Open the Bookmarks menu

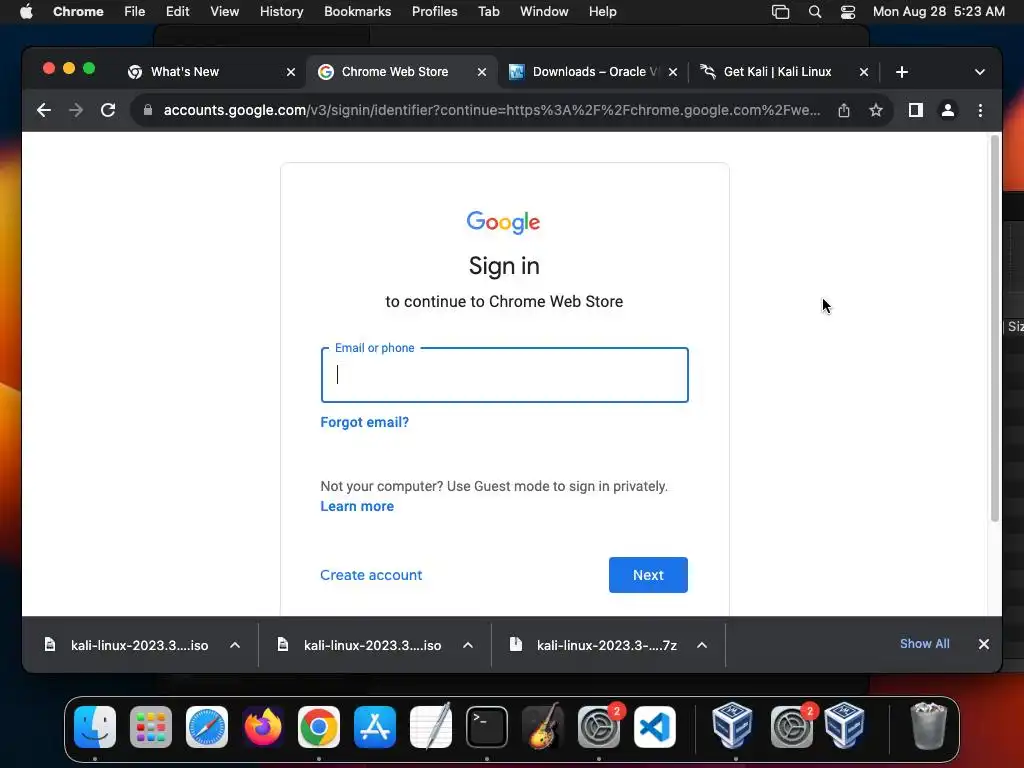[x=357, y=12]
